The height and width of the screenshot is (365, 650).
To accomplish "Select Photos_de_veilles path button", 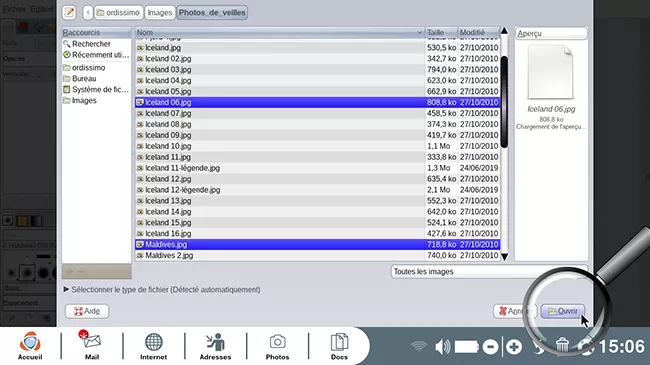I will 212,12.
